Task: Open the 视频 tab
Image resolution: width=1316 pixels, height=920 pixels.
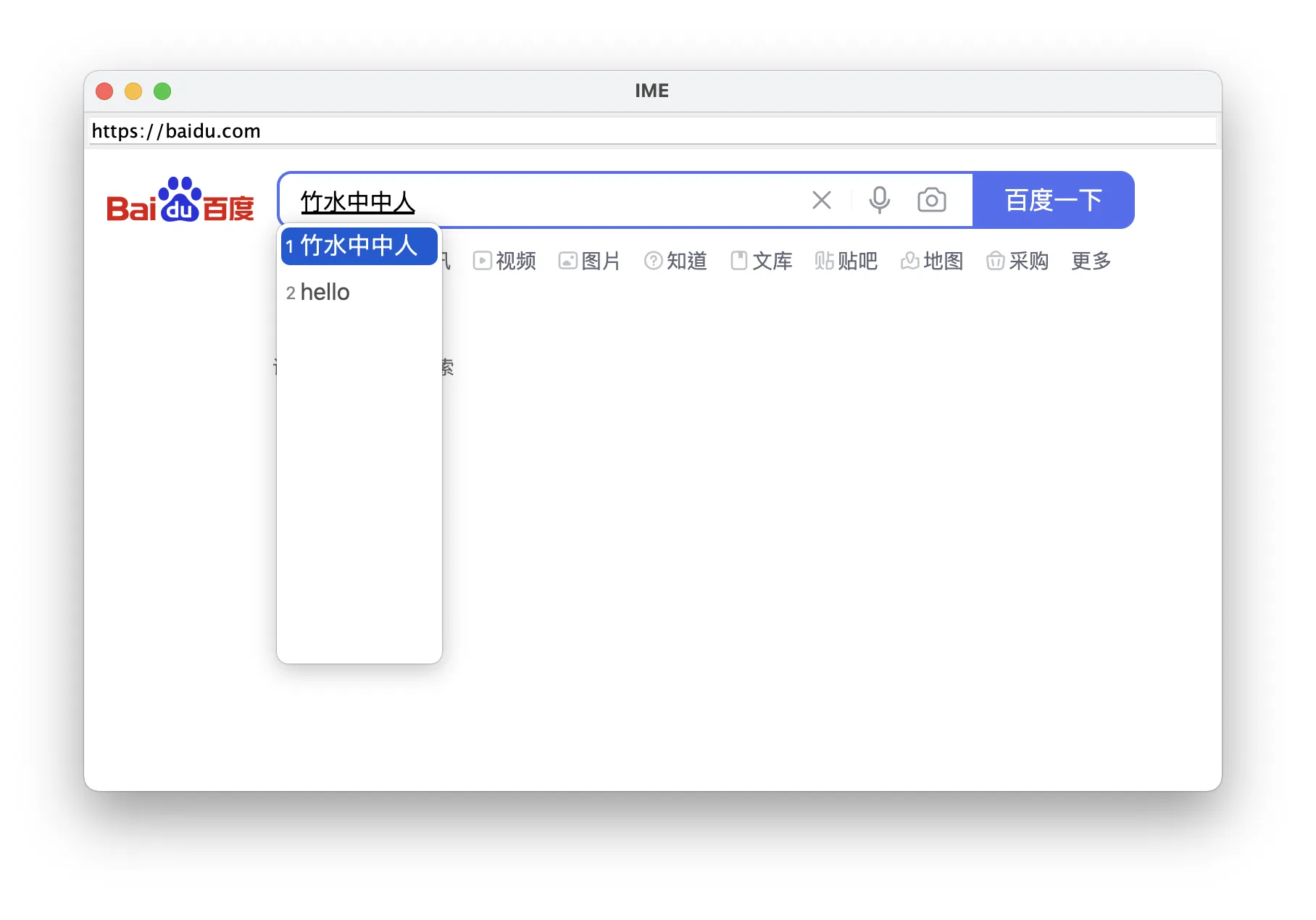Action: tap(504, 261)
